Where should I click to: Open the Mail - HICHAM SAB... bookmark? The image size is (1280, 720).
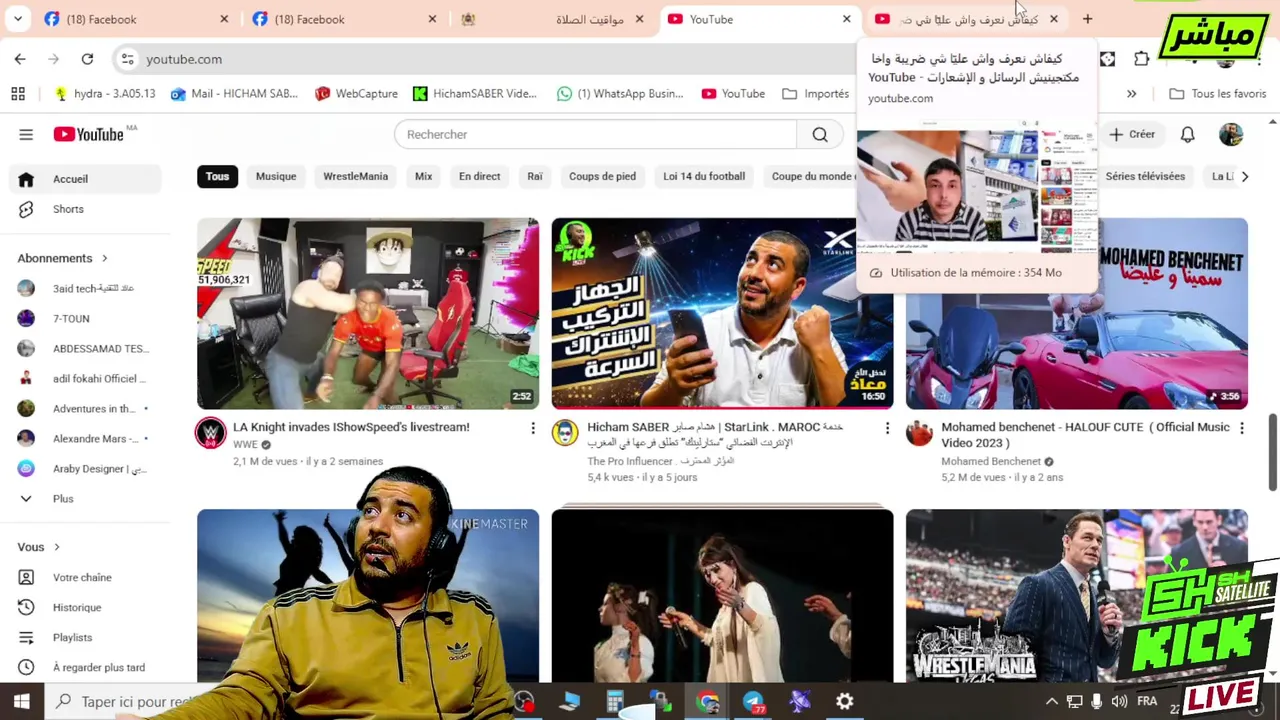[234, 93]
